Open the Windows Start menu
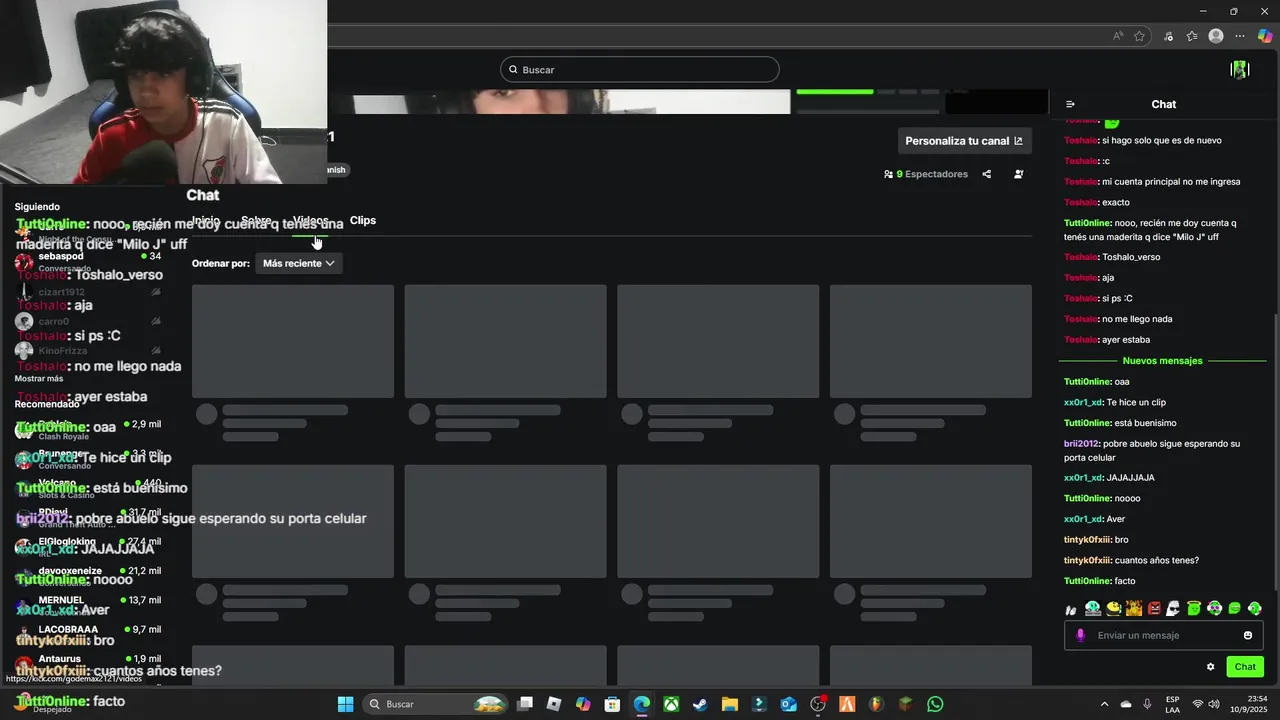This screenshot has width=1280, height=720. 345,704
